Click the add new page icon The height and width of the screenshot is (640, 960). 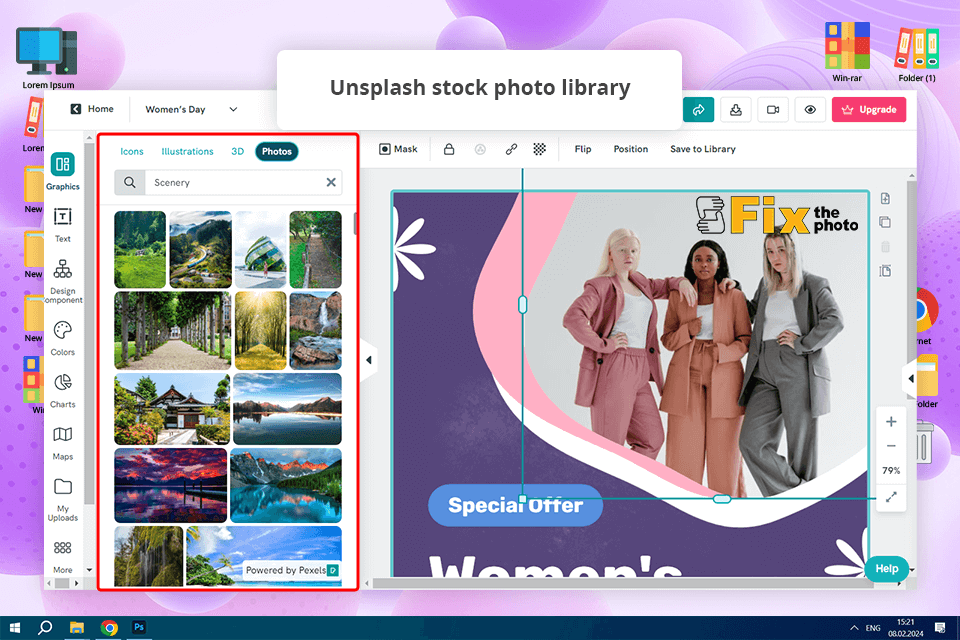(x=885, y=198)
